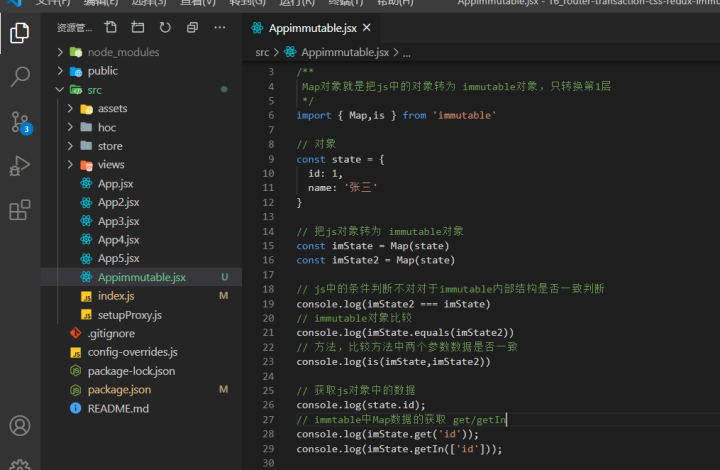
Task: Click the JS icon beside config-overrides.js
Action: click(76, 352)
